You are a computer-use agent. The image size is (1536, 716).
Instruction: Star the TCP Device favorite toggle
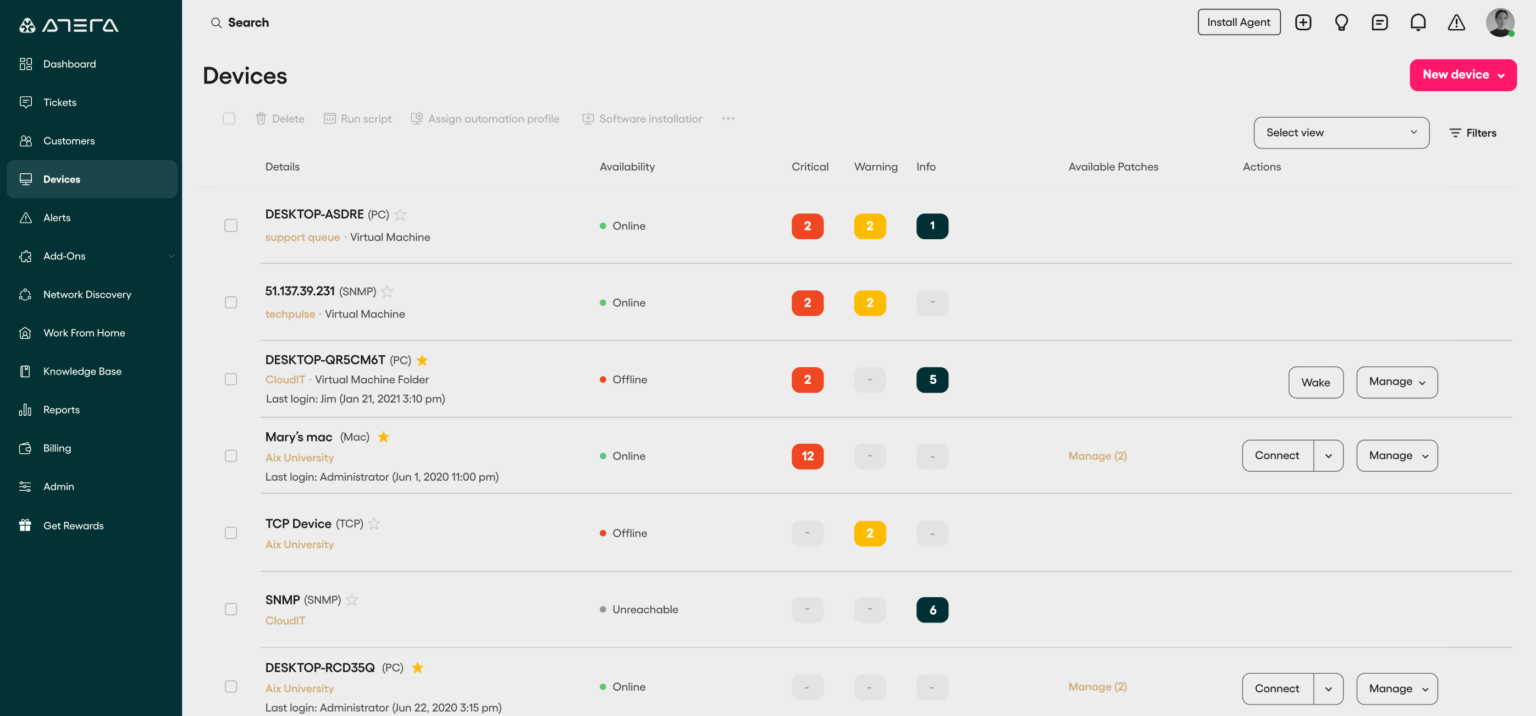coord(373,523)
